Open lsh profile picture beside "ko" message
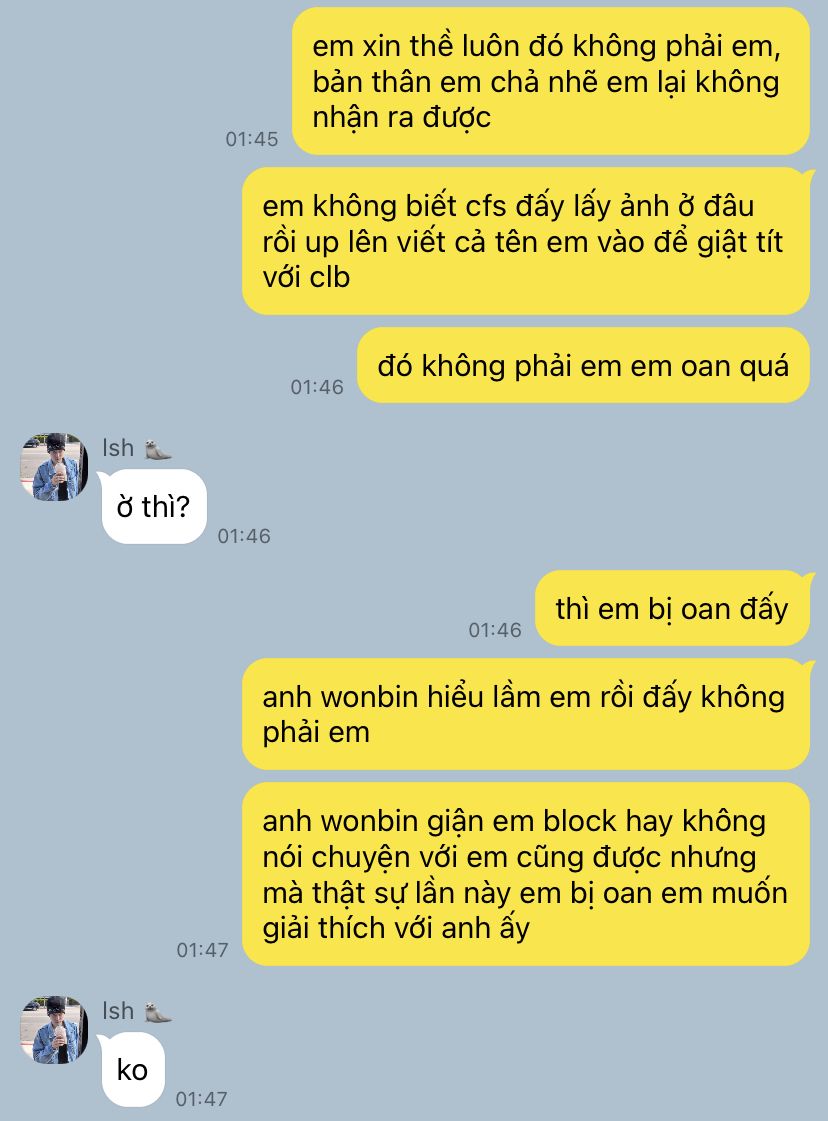The width and height of the screenshot is (828, 1121). 54,1029
